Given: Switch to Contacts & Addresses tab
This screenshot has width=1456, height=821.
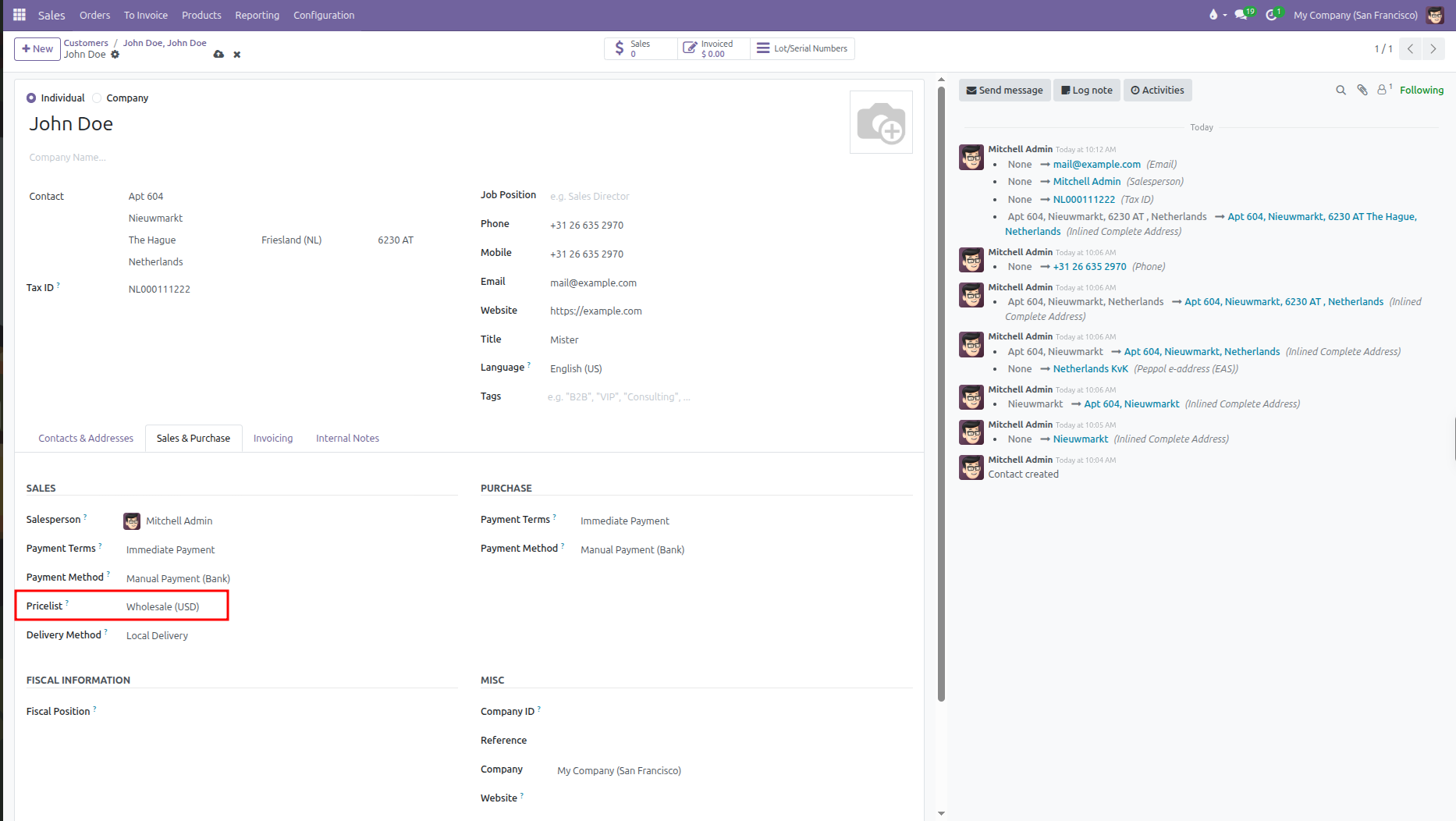Looking at the screenshot, I should click(x=86, y=439).
